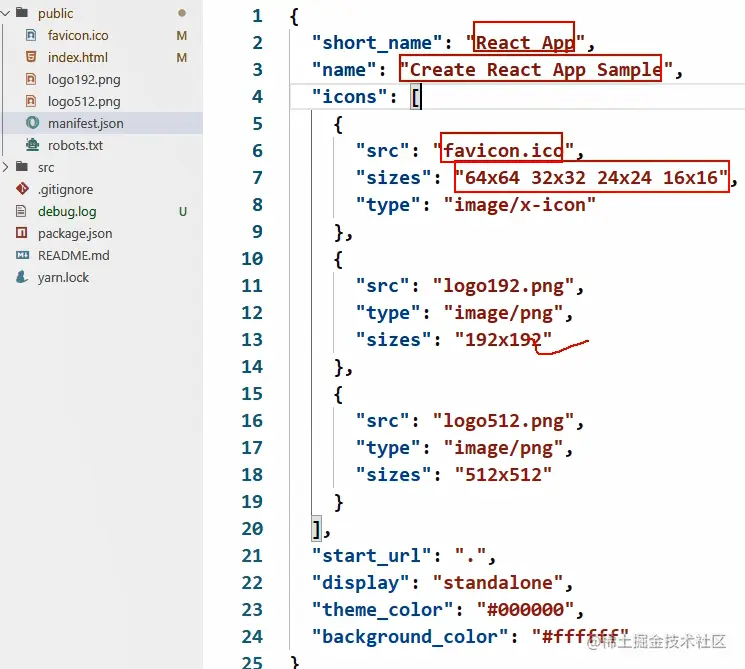Click line number 4 in the gutter

pos(258,96)
